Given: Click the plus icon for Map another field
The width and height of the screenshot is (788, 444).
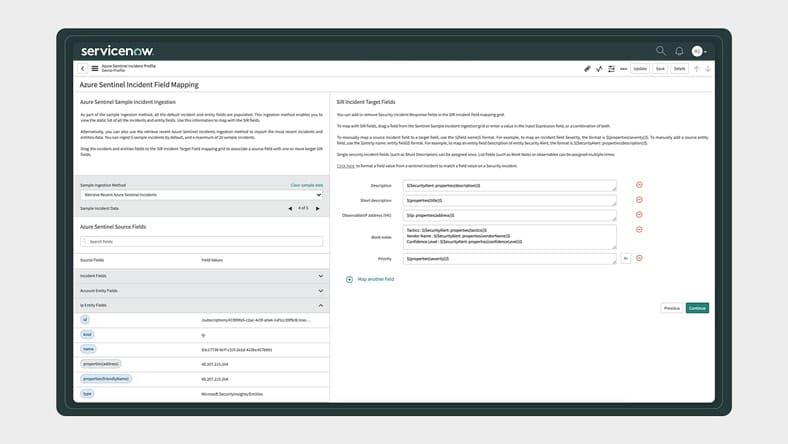Looking at the screenshot, I should point(349,279).
